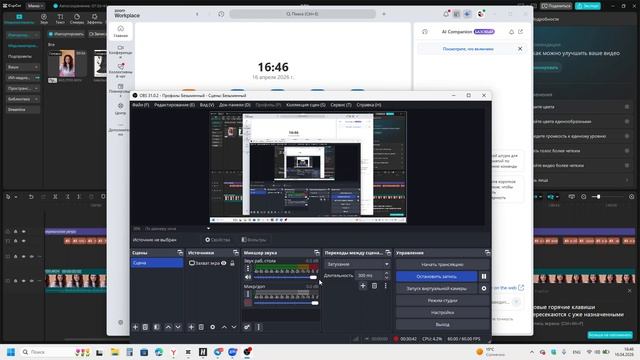Open desktop audio channel options menu
This screenshot has width=640, height=360.
tap(248, 268)
